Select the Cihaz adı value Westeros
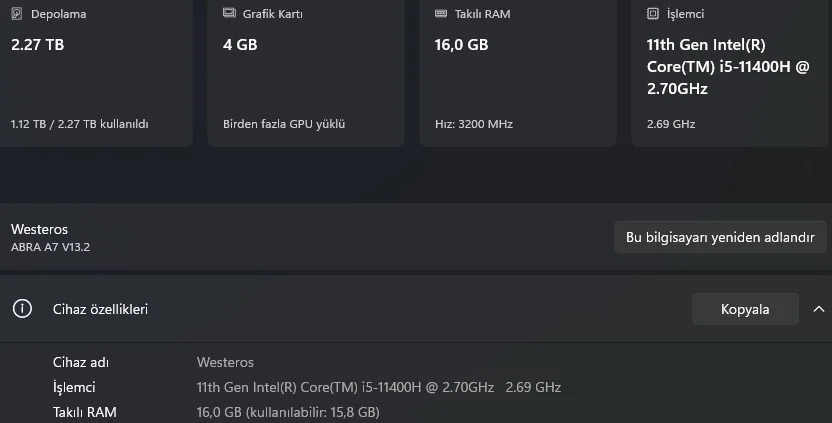 (225, 362)
